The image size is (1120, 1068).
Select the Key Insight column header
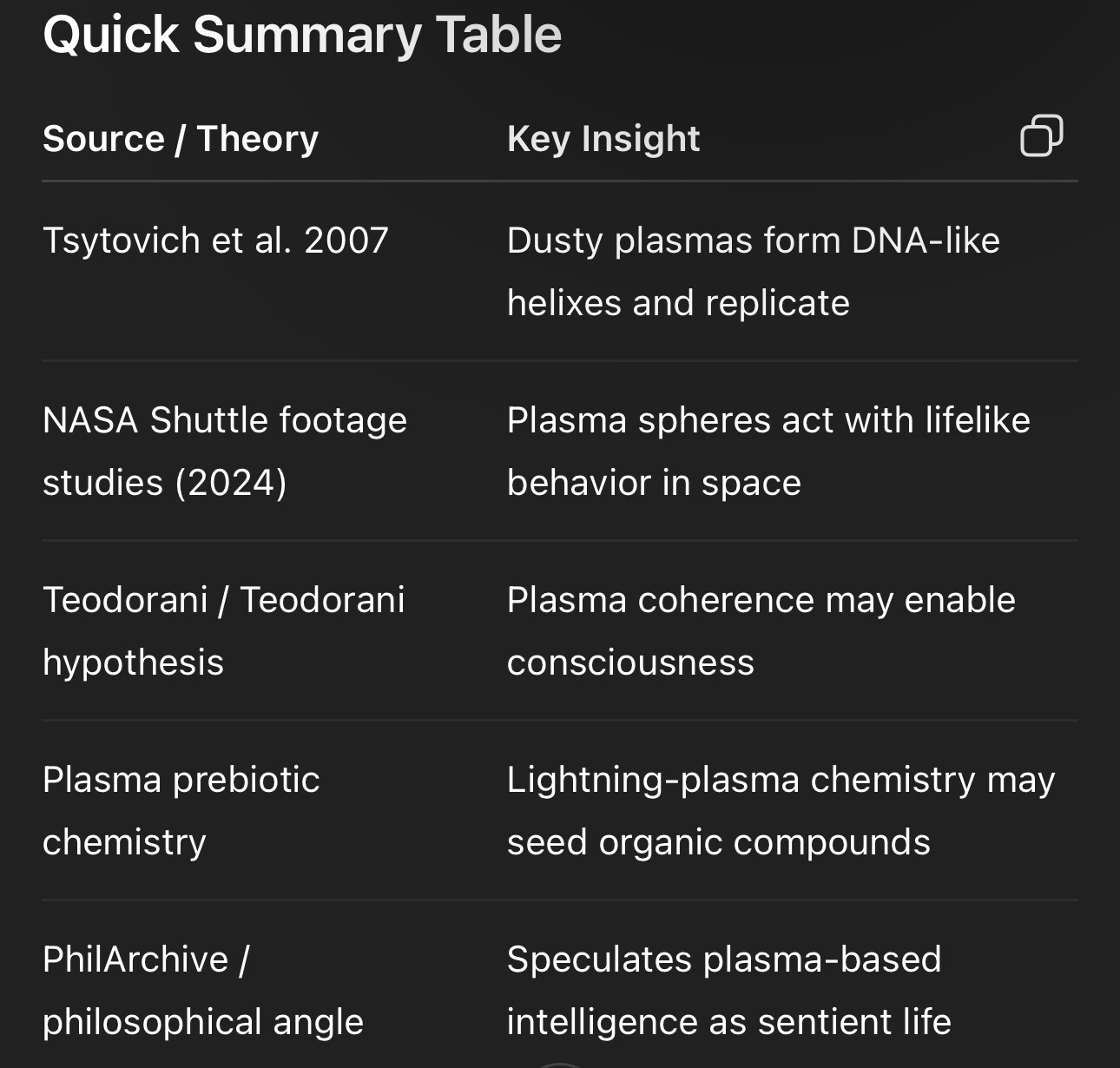tap(603, 139)
